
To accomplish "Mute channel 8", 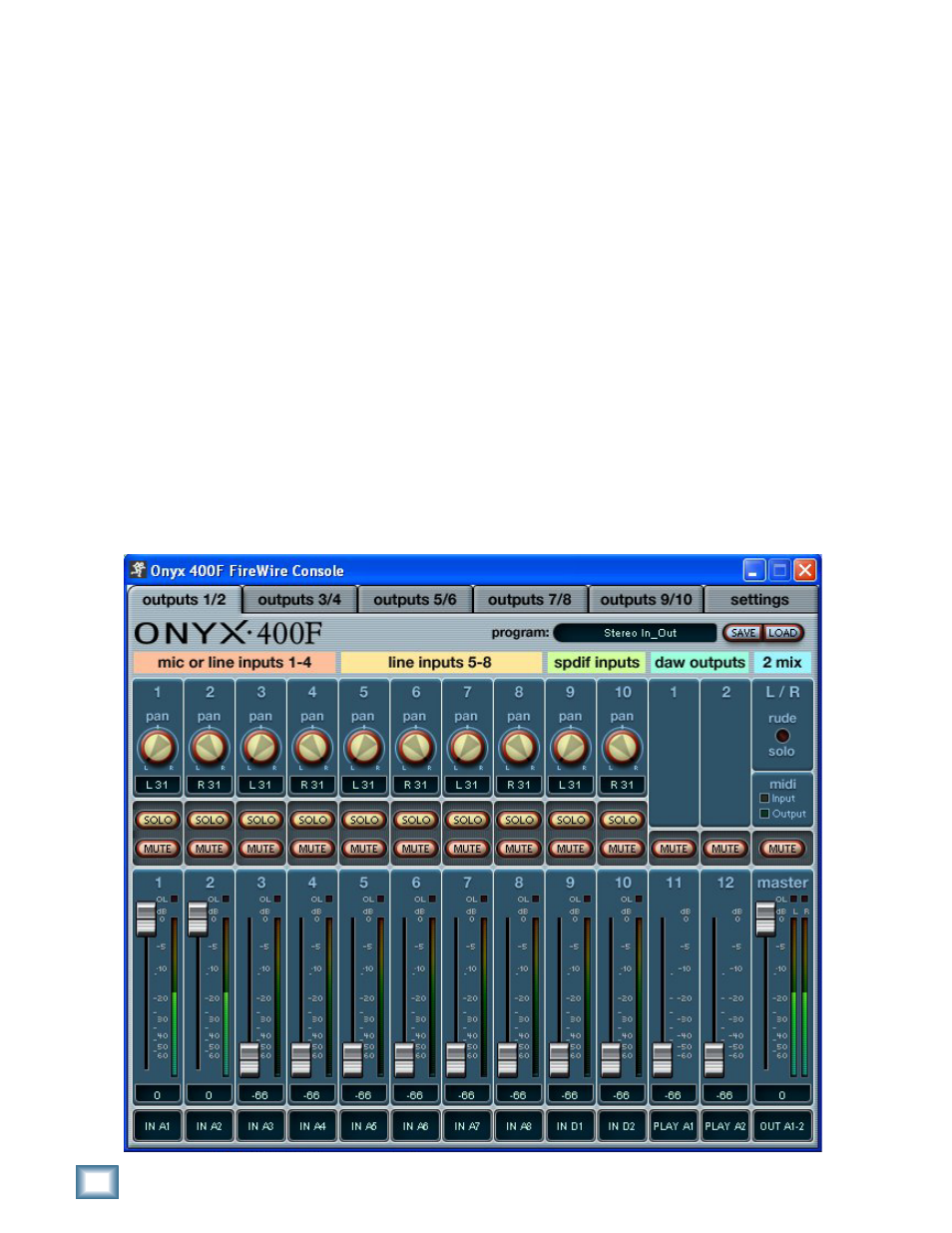I will tap(519, 849).
